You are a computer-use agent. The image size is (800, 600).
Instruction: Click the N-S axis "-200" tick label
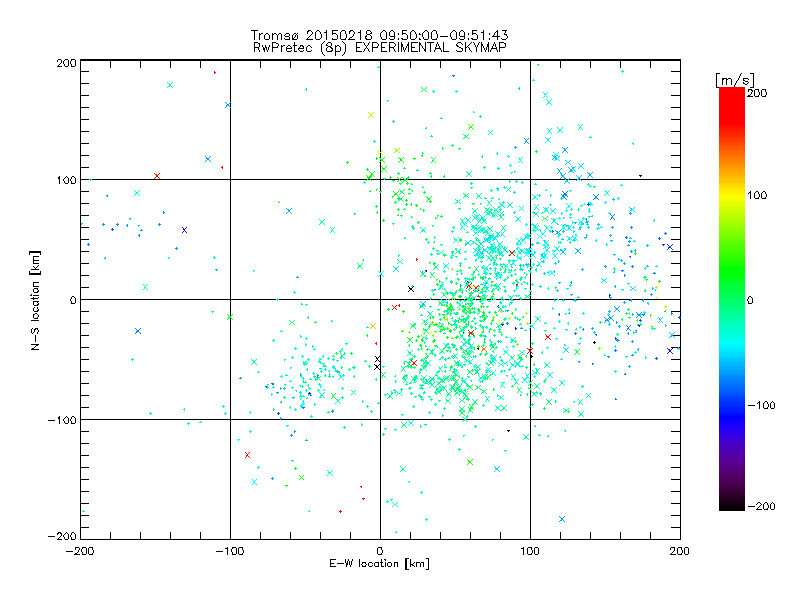[62, 536]
